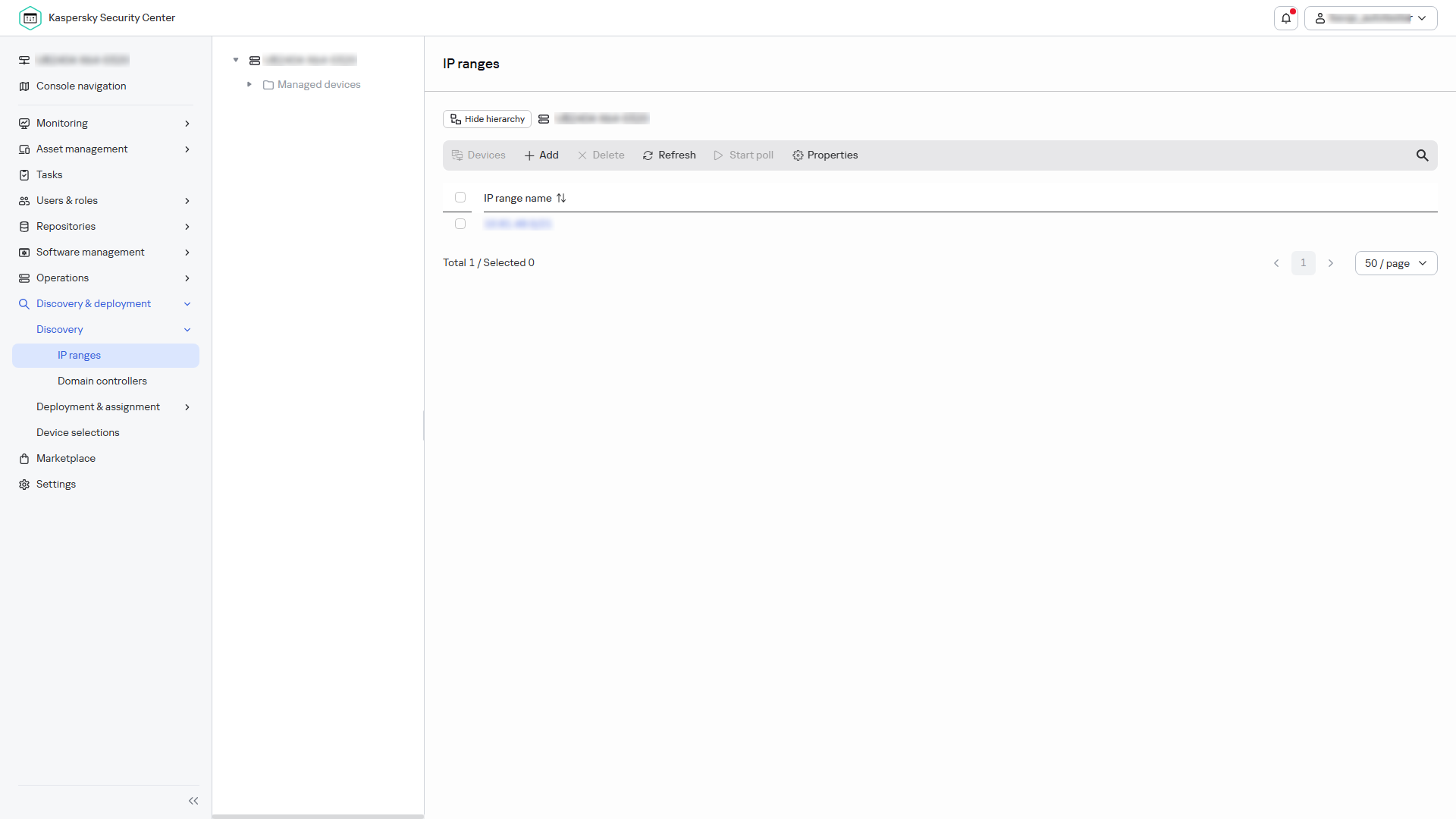Click the Marketplace bag icon
The height and width of the screenshot is (819, 1456).
[x=24, y=459]
